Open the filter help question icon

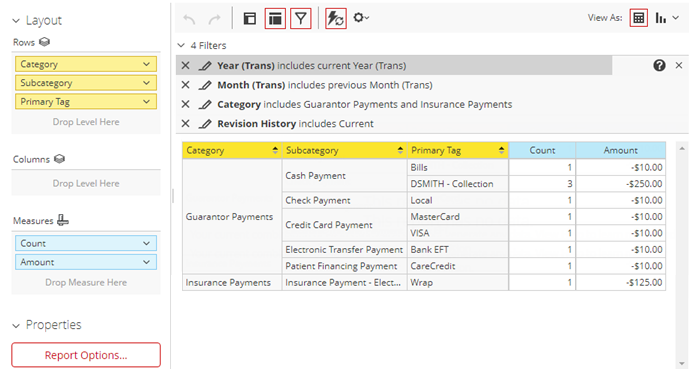659,65
